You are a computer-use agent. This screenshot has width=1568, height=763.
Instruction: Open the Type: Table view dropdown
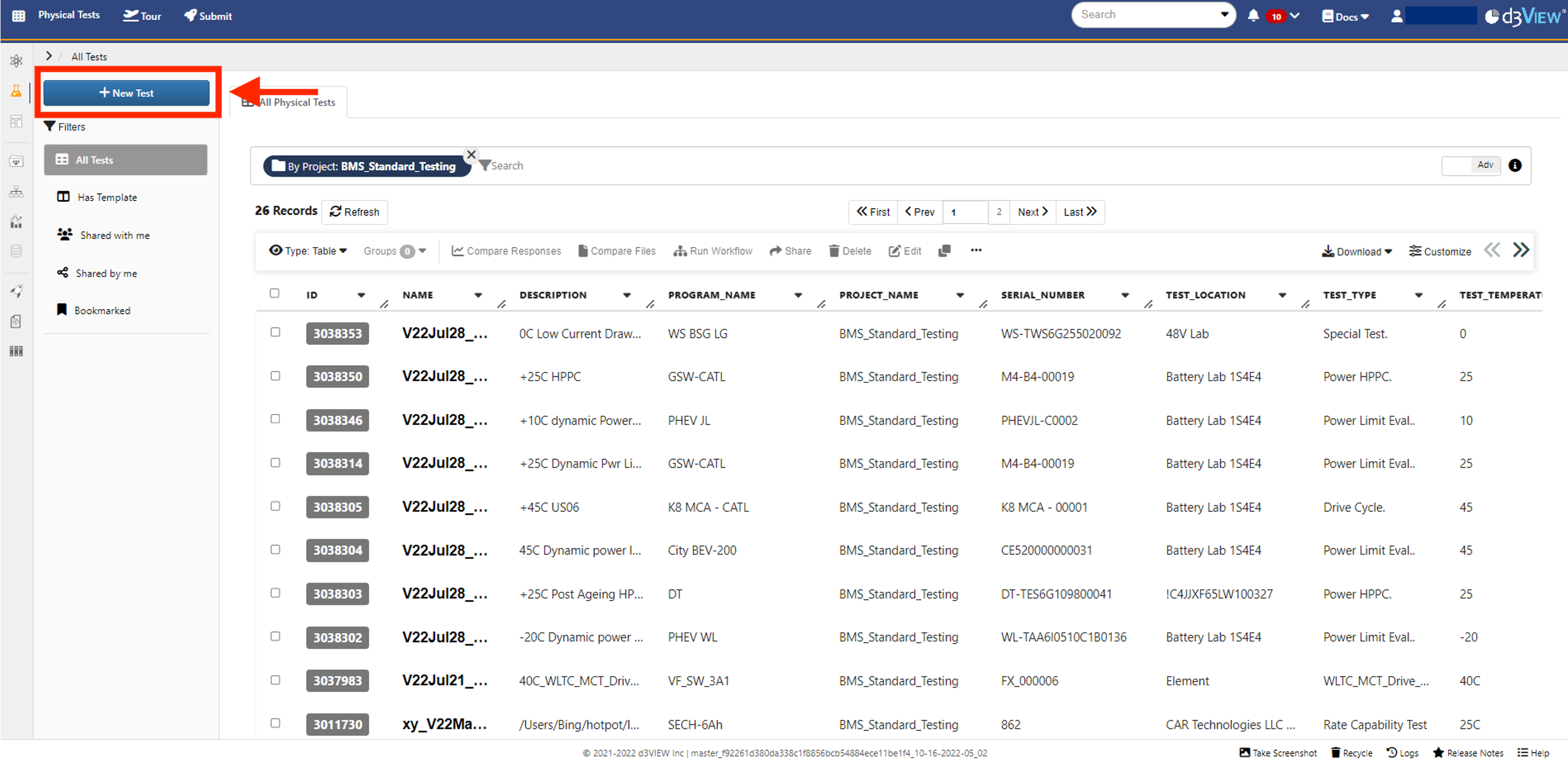click(308, 251)
